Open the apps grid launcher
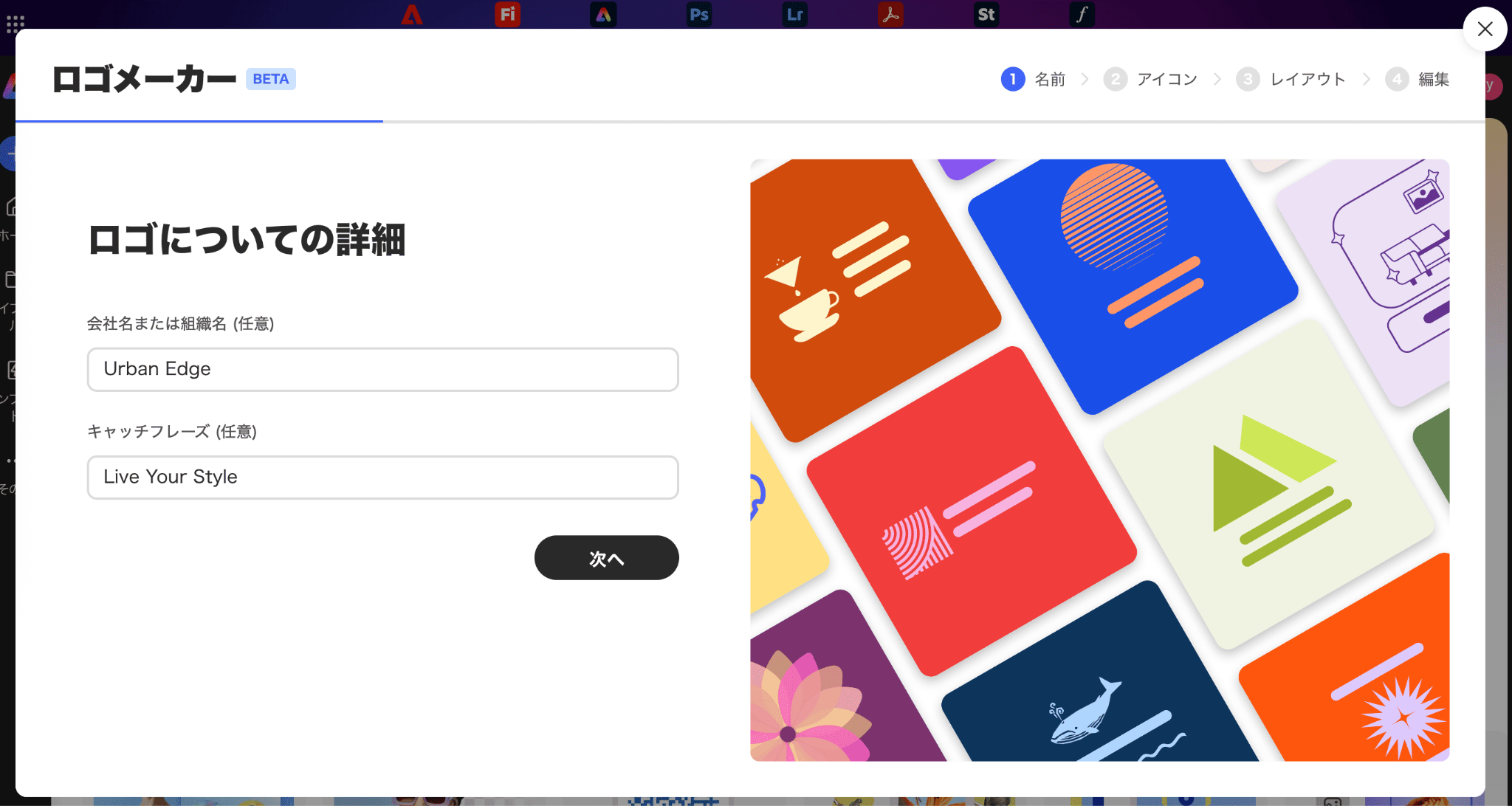 [16, 24]
